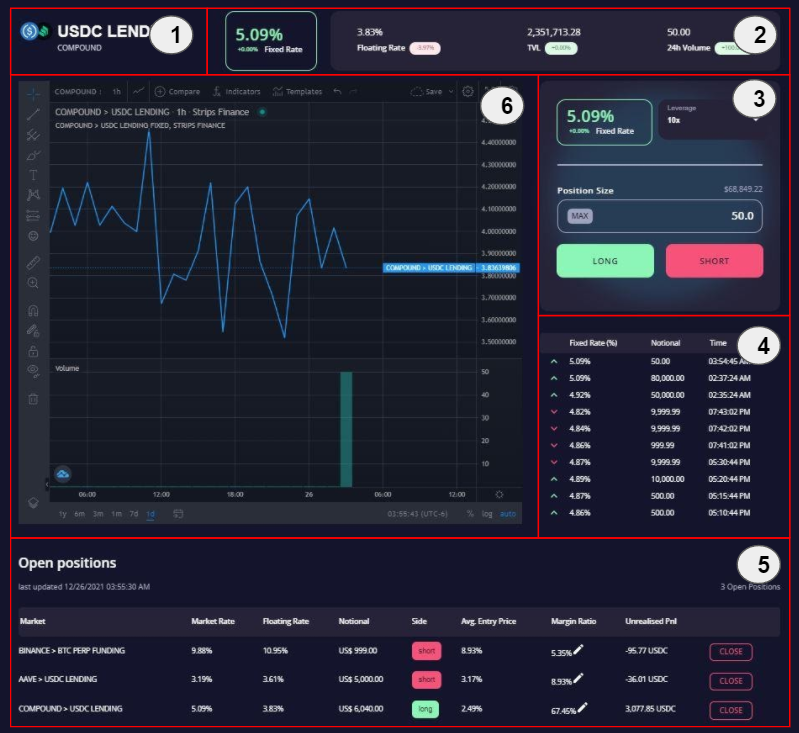799x733 pixels.
Task: Open the 1h interval selector
Action: 117,91
